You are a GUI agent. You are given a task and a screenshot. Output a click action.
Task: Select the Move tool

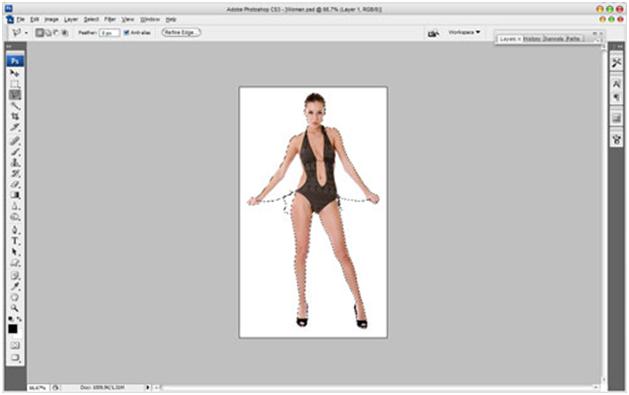pos(14,73)
